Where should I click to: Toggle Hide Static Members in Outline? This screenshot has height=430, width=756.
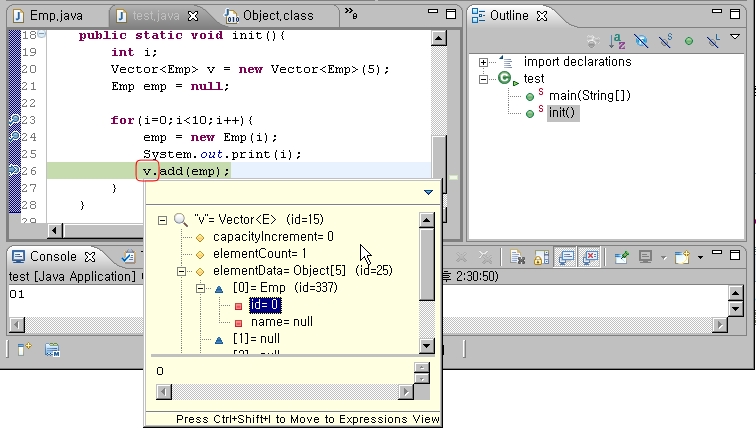click(665, 40)
